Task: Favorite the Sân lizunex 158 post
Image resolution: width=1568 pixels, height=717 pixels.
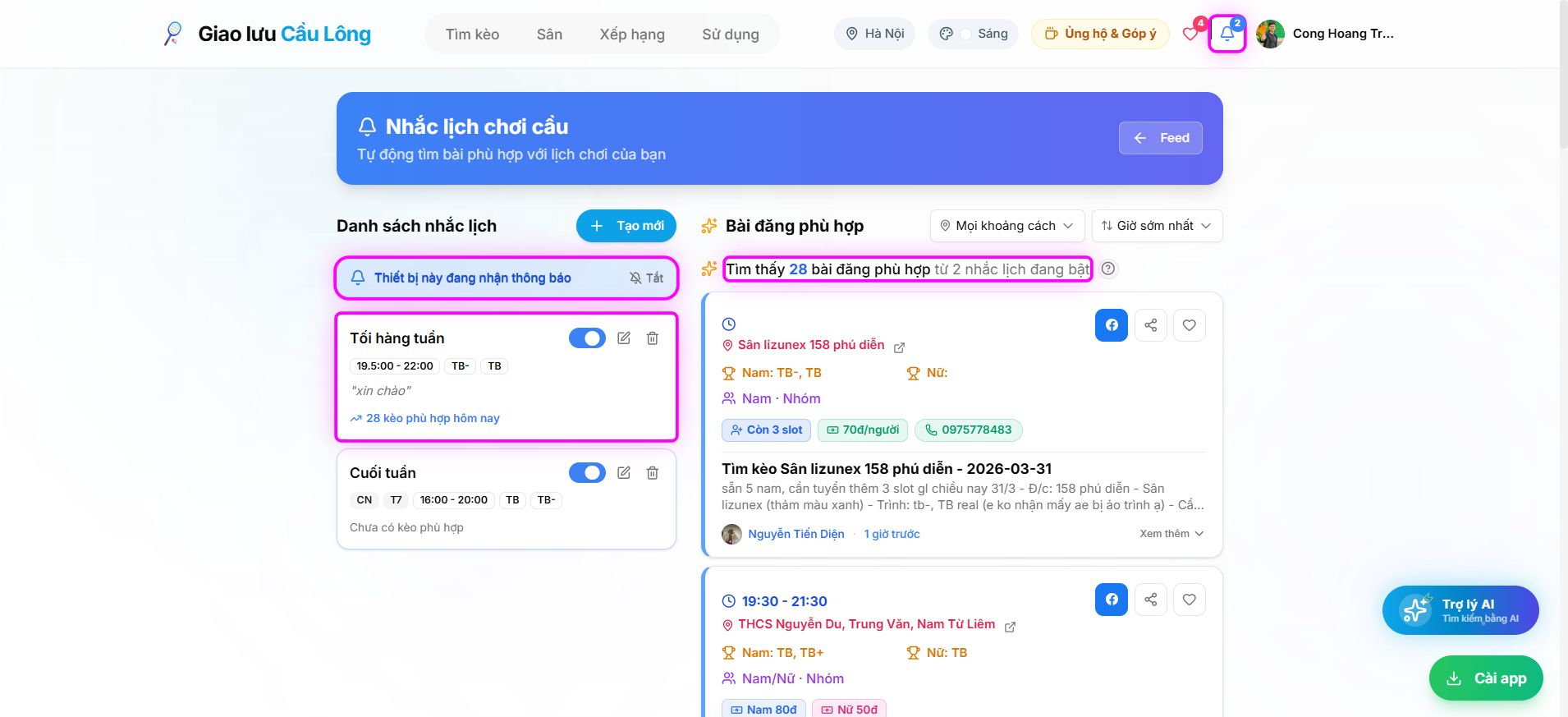Action: pos(1190,325)
